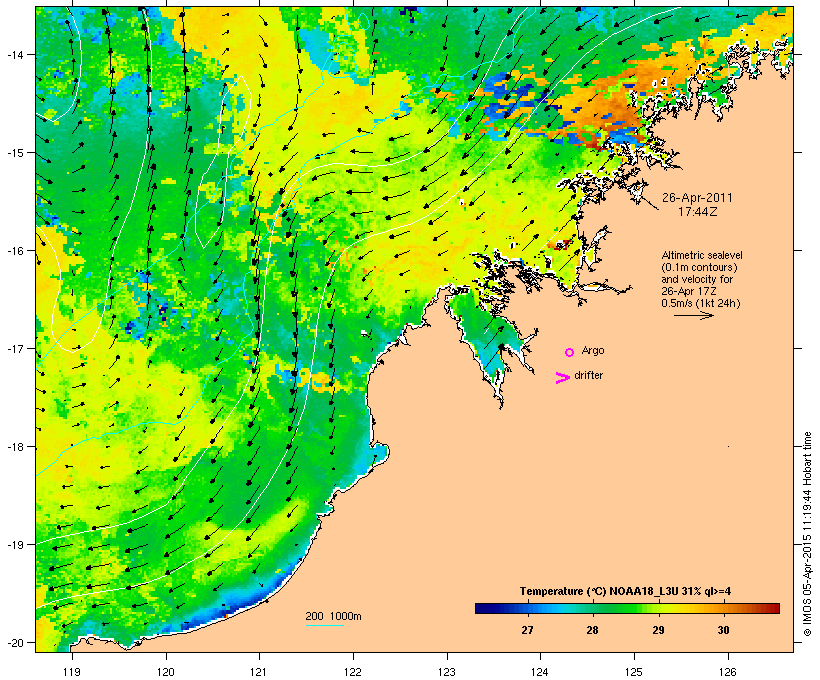This screenshot has width=820, height=680.
Task: Click the longitude axis label '126'
Action: (727, 672)
